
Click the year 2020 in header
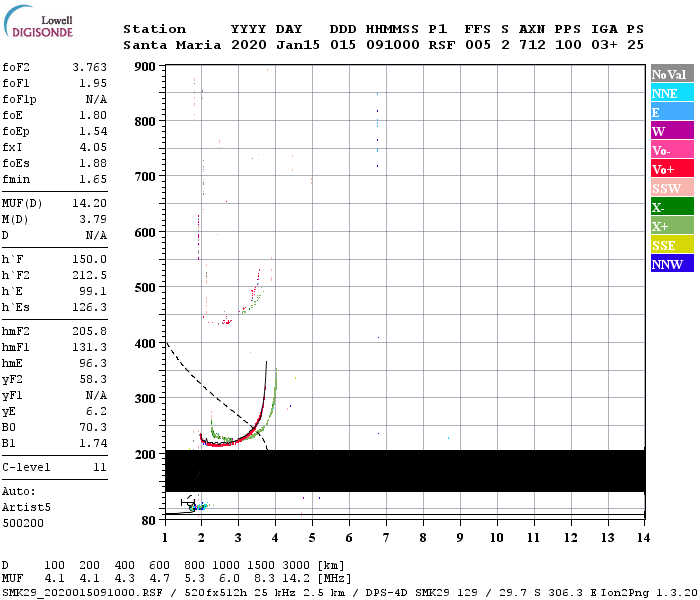[x=249, y=45]
